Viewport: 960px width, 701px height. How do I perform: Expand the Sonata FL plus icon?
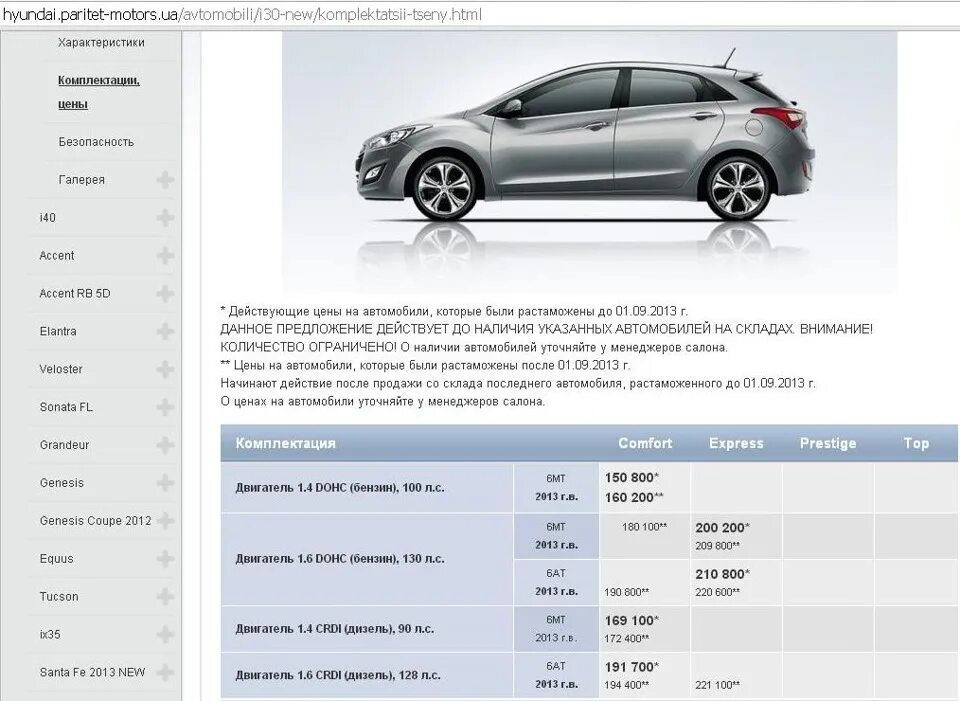coord(165,407)
